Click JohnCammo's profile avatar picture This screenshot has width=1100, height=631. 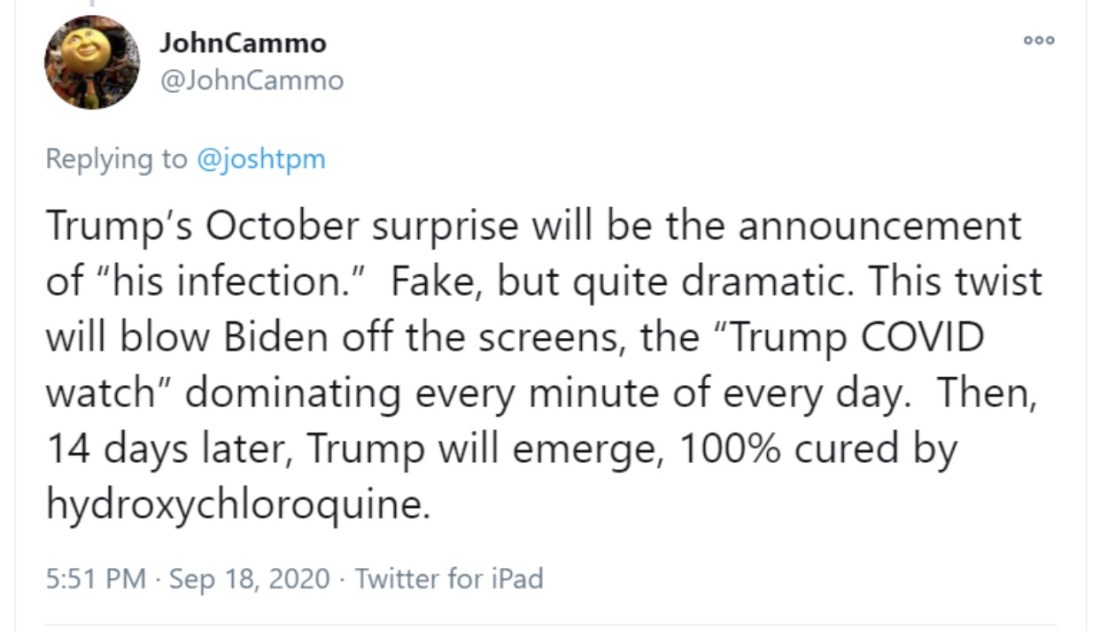(92, 62)
